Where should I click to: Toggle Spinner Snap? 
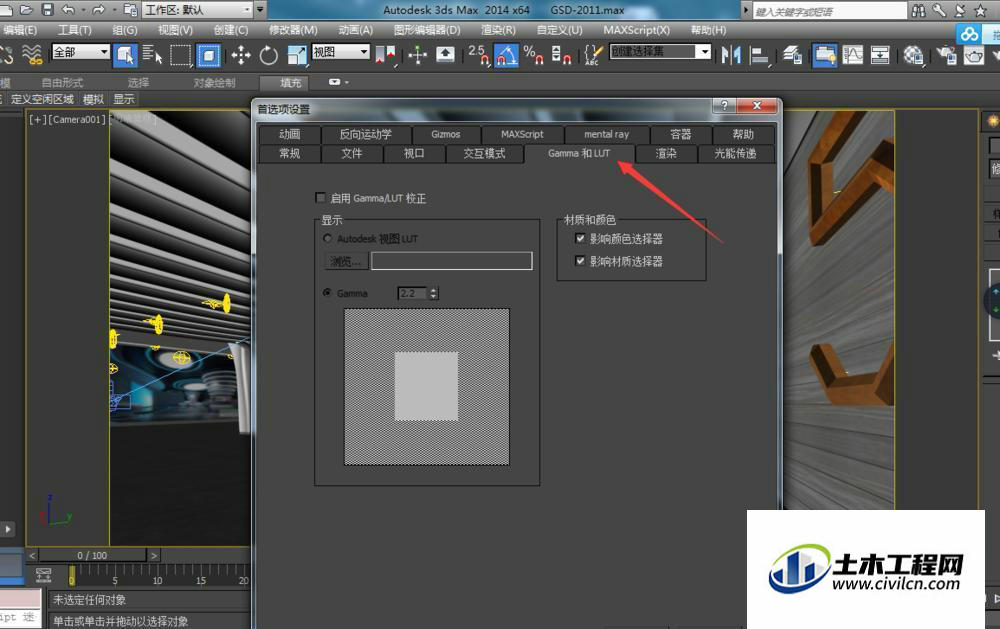(560, 56)
